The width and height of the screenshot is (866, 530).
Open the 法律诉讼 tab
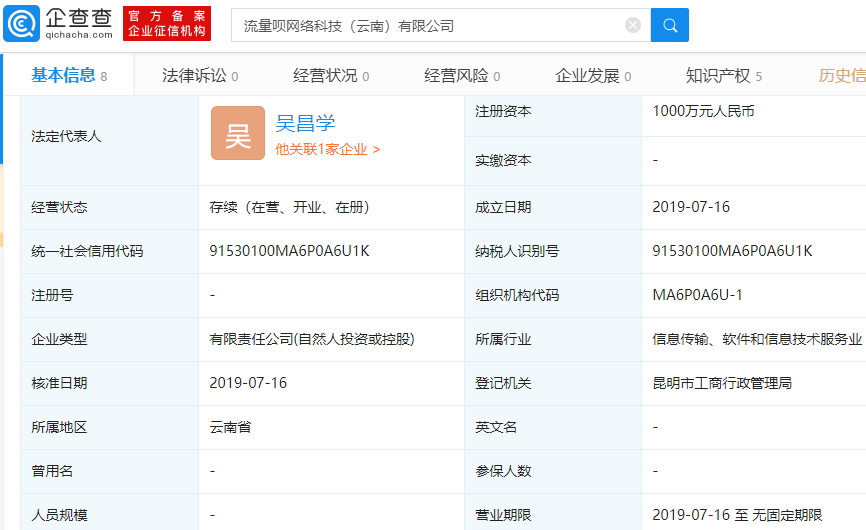tap(200, 76)
